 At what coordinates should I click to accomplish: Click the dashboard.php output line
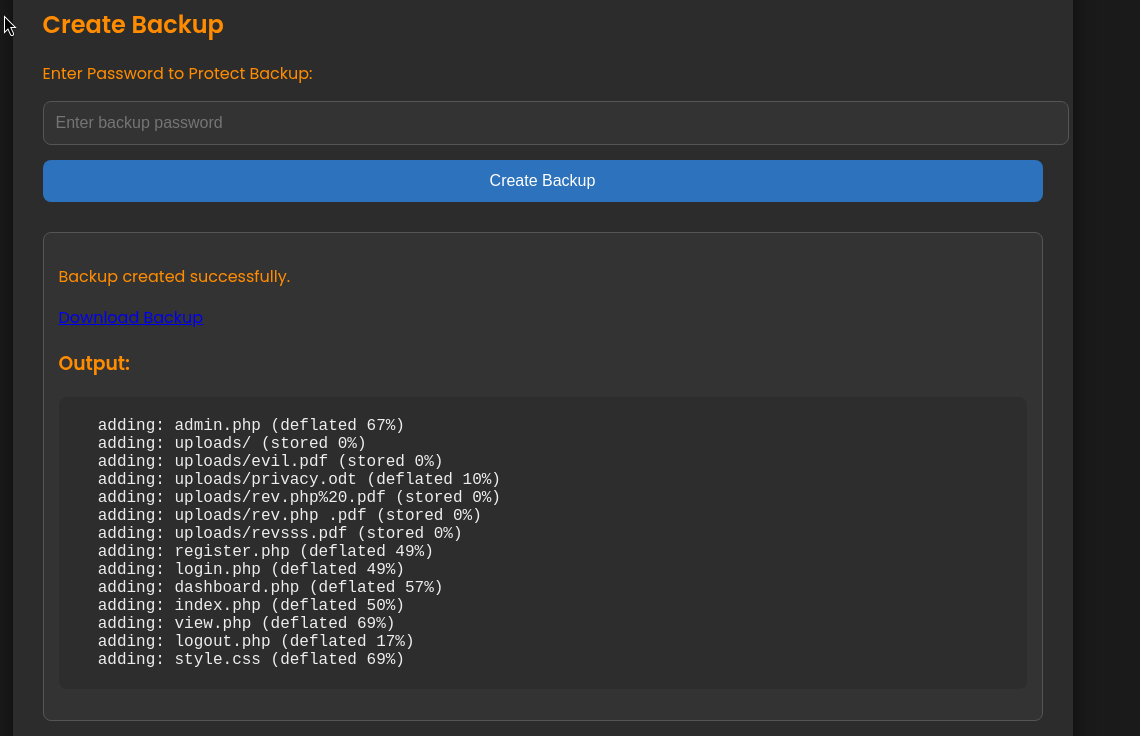(x=269, y=588)
